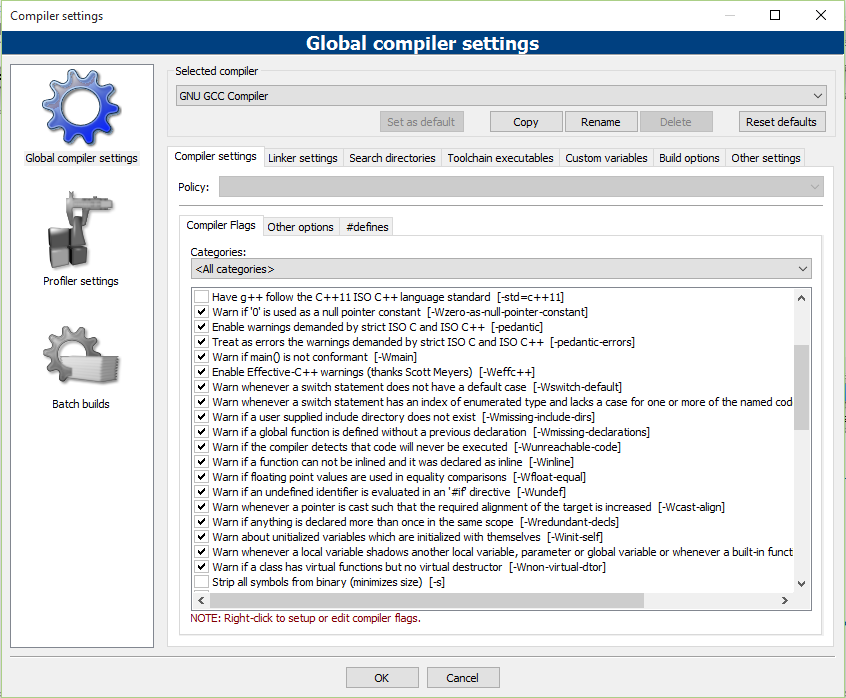Select the enumerated type switch warning row
Image resolution: width=846 pixels, height=698 pixels.
[493, 402]
